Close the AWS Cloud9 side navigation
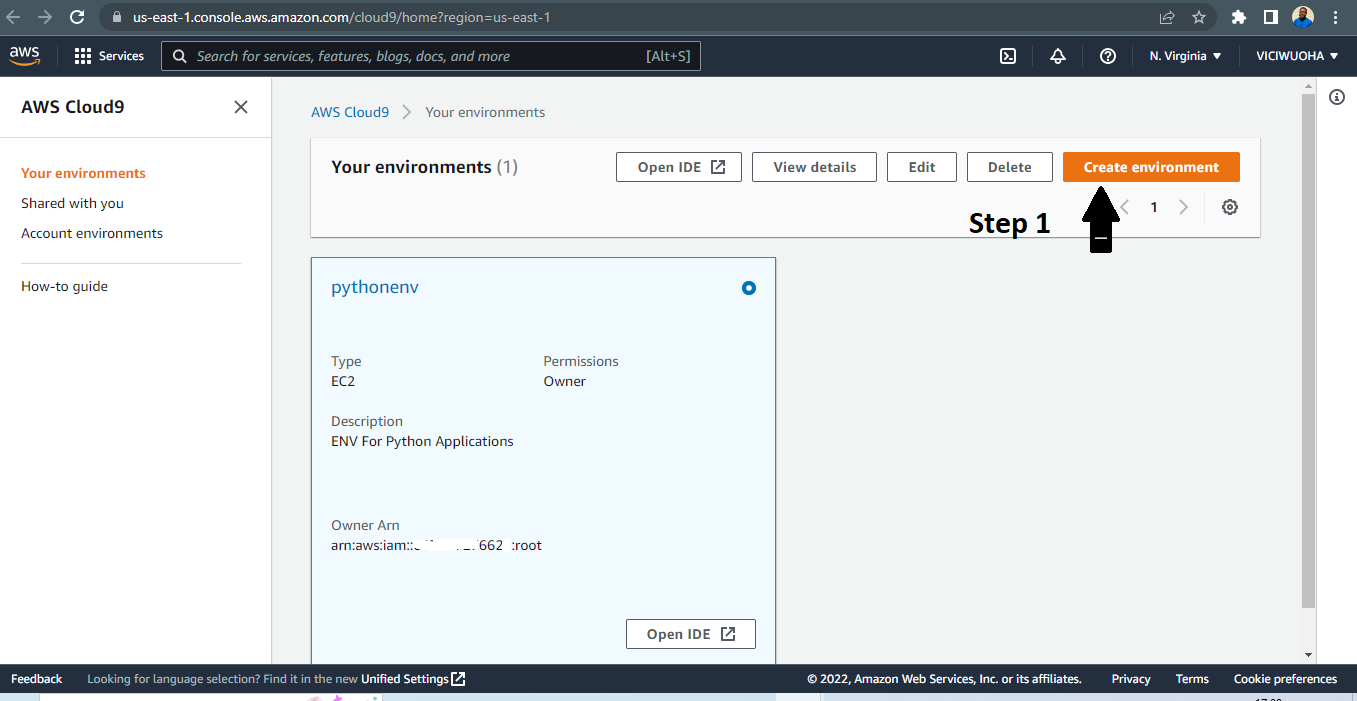Screen dimensions: 1357x701 pyautogui.click(x=241, y=107)
